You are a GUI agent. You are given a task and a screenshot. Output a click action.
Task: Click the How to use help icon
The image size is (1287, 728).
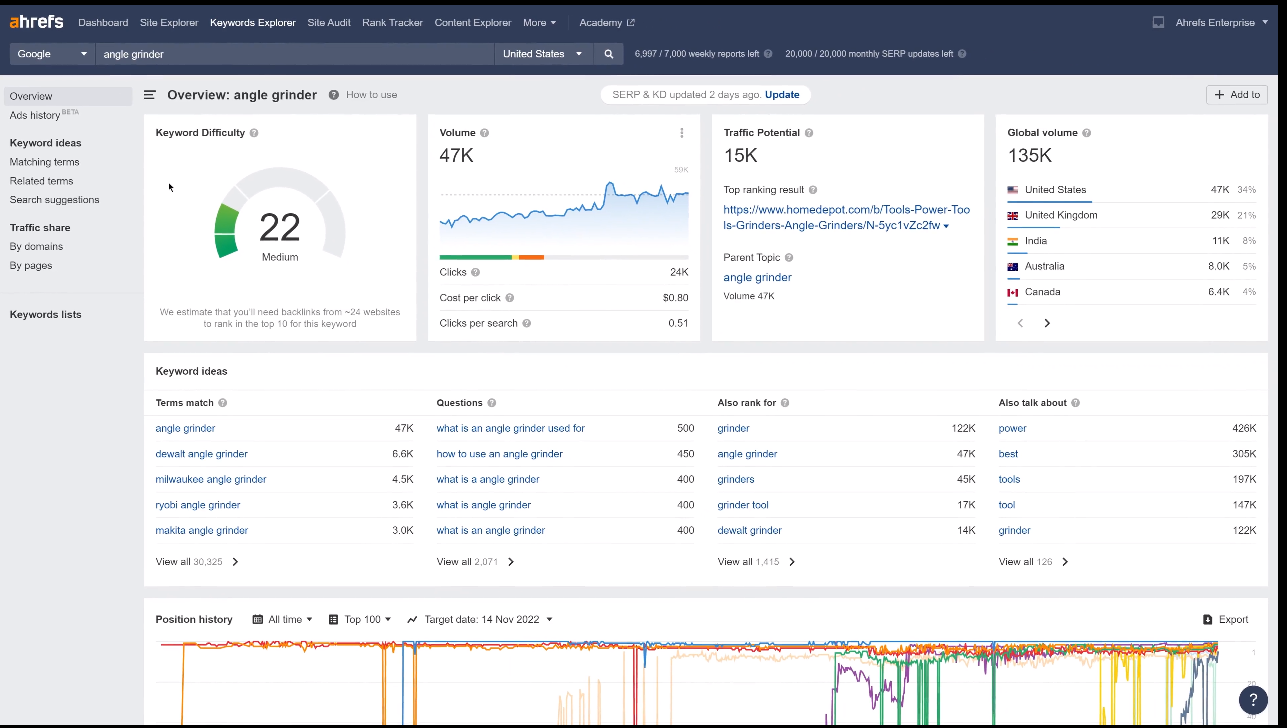coord(334,95)
